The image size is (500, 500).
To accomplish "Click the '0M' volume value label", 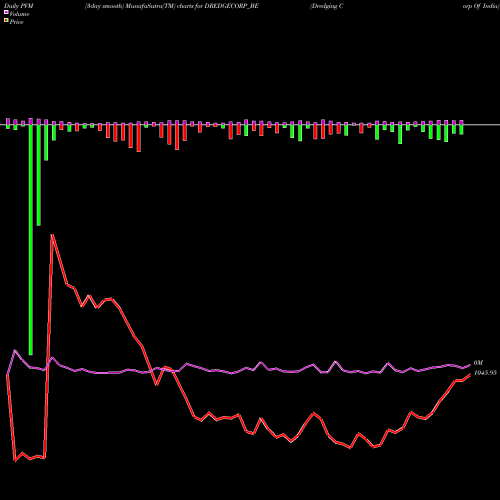I will click(x=478, y=363).
